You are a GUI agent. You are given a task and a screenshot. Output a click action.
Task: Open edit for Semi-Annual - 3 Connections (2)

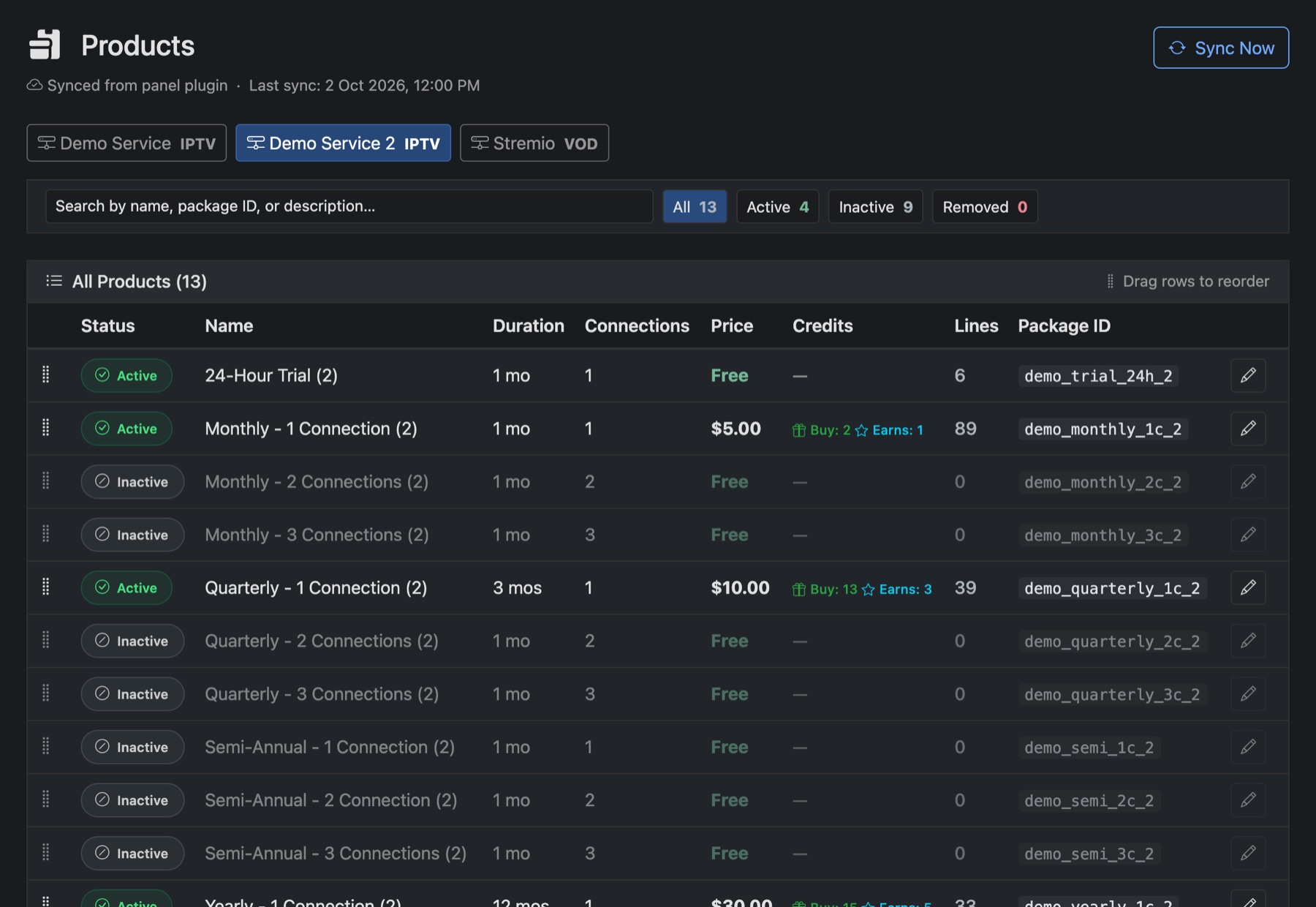point(1248,853)
